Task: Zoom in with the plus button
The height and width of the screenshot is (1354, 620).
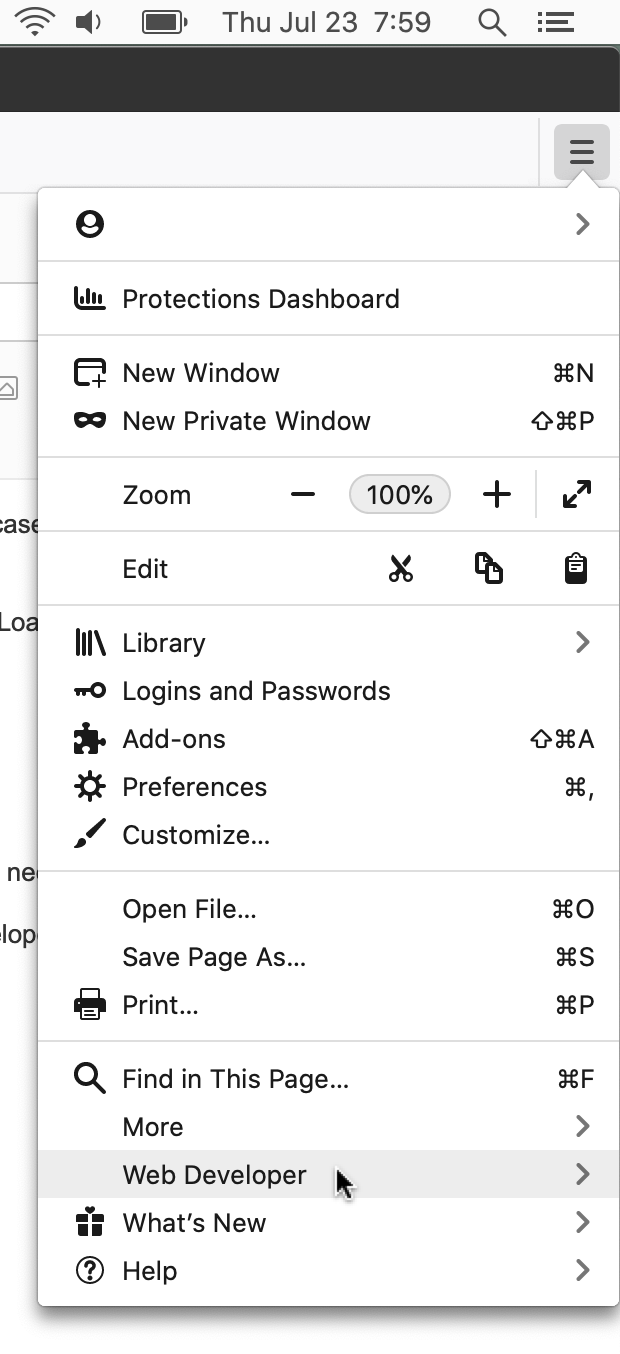Action: [x=496, y=494]
